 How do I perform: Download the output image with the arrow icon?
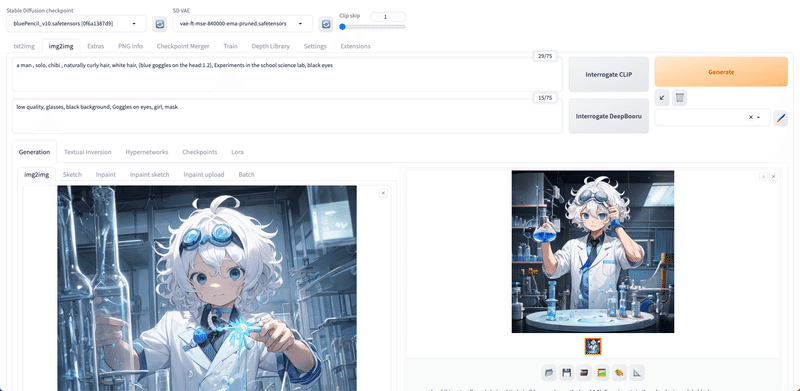(x=763, y=177)
